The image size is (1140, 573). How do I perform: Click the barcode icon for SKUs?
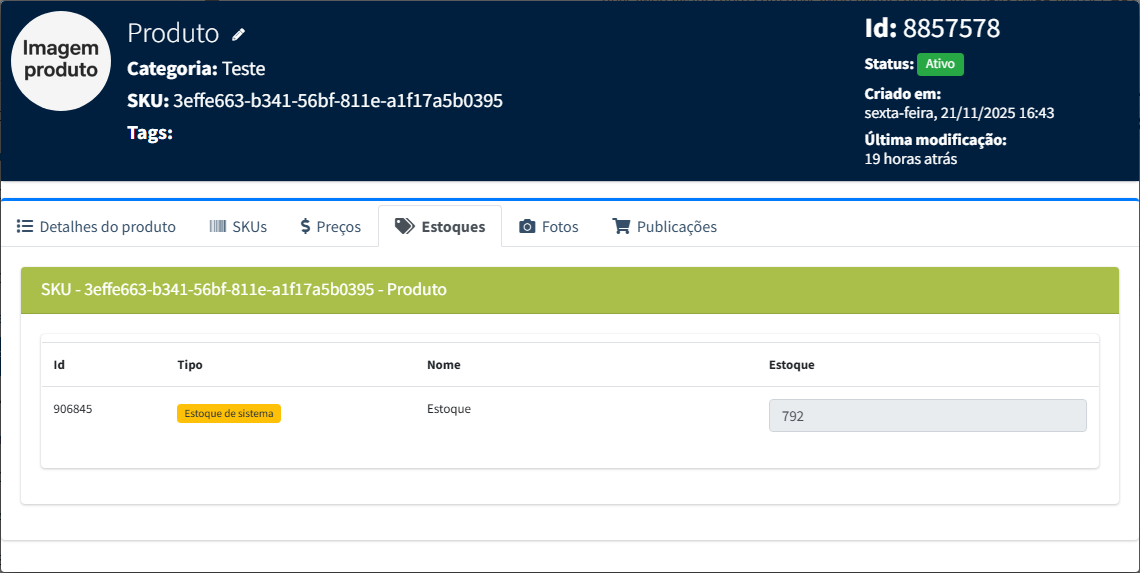pyautogui.click(x=217, y=227)
